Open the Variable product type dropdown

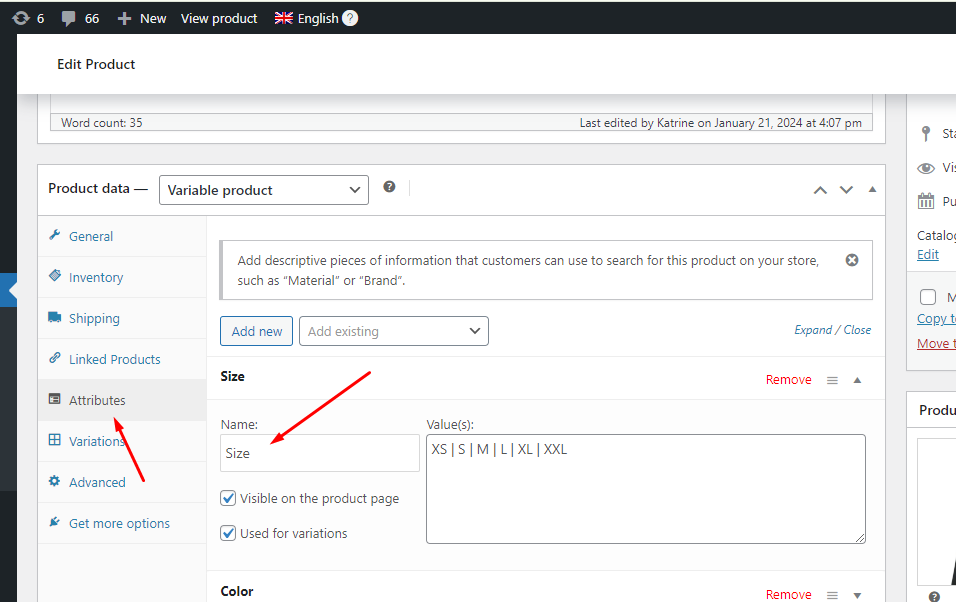pos(264,190)
